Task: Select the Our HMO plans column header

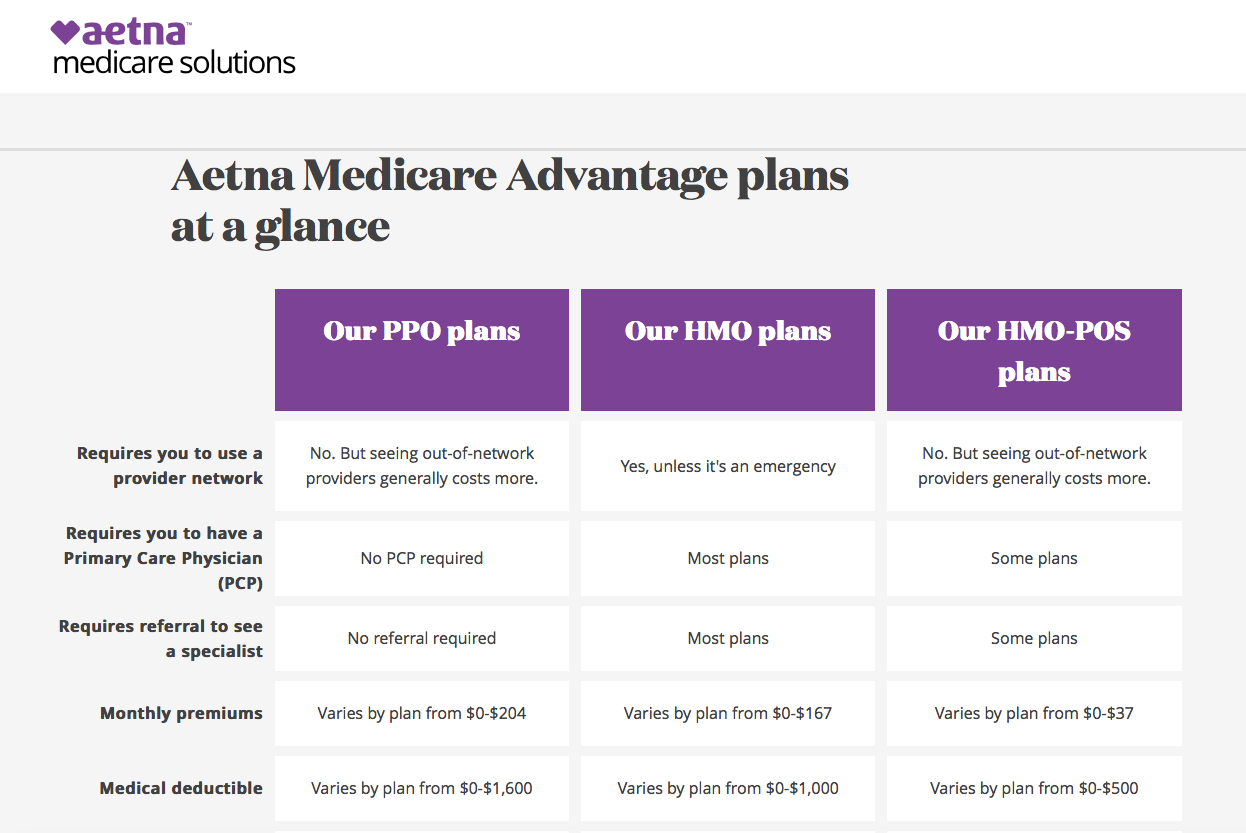Action: [727, 331]
